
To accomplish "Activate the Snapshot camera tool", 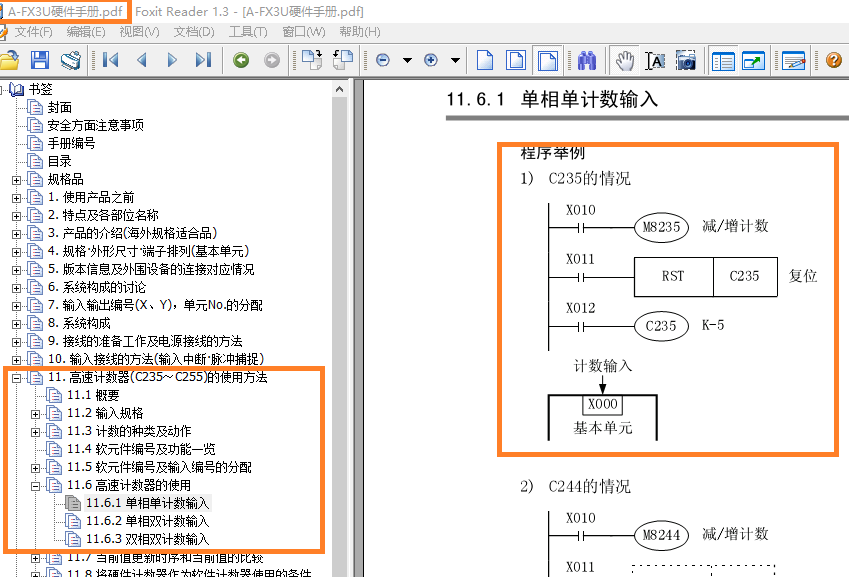I will [x=685, y=60].
